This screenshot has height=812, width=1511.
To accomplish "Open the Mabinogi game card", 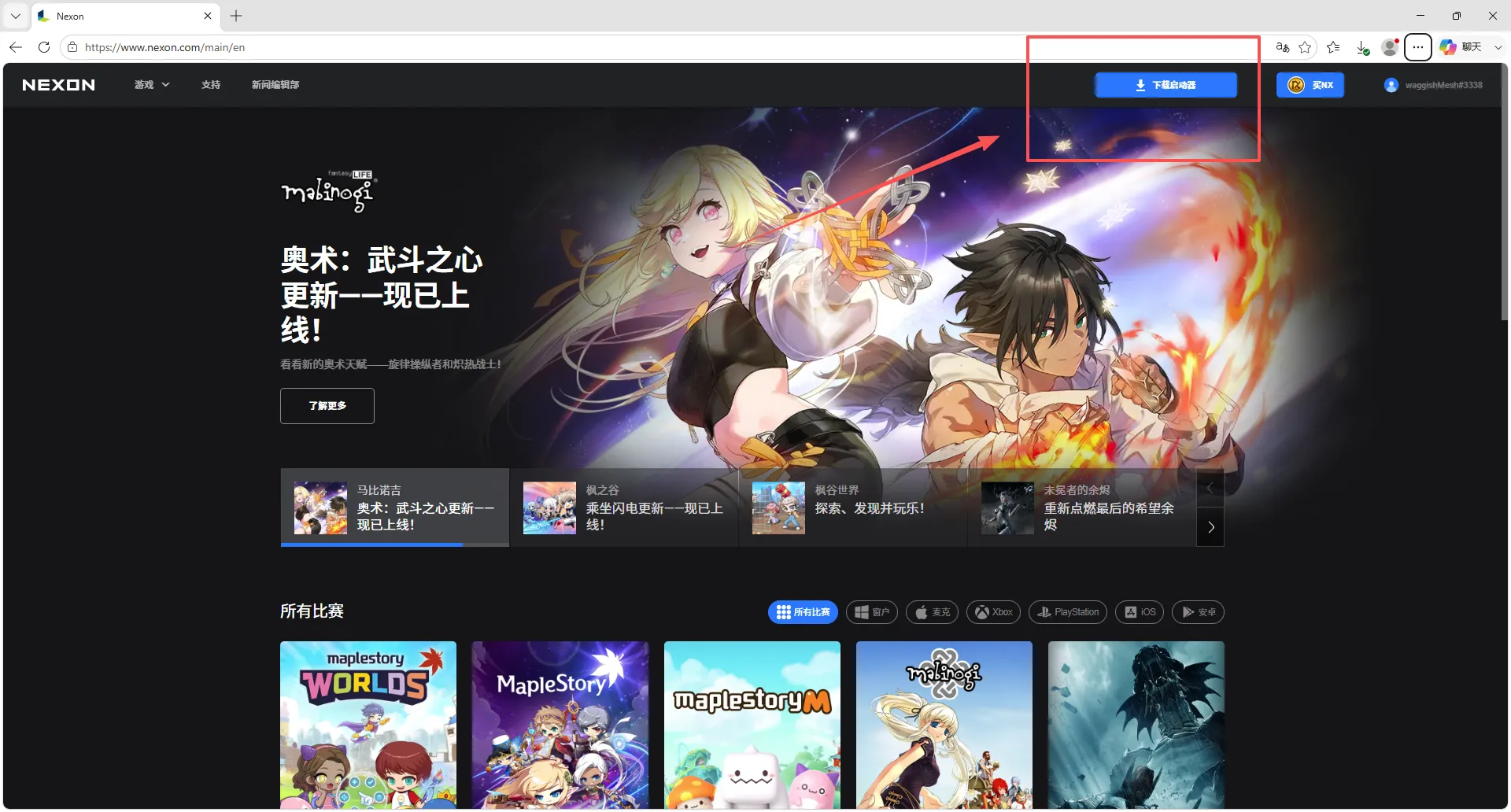I will pos(944,725).
